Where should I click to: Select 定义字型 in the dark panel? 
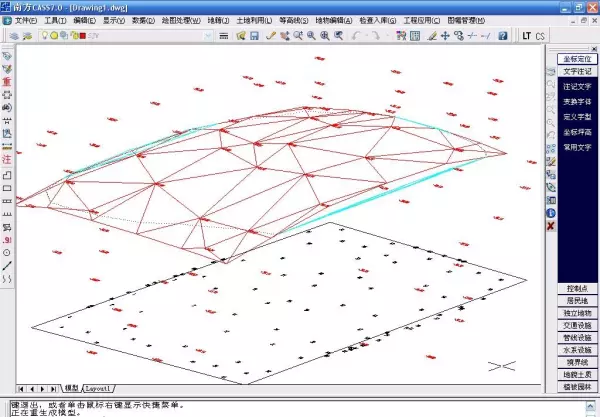pos(577,117)
